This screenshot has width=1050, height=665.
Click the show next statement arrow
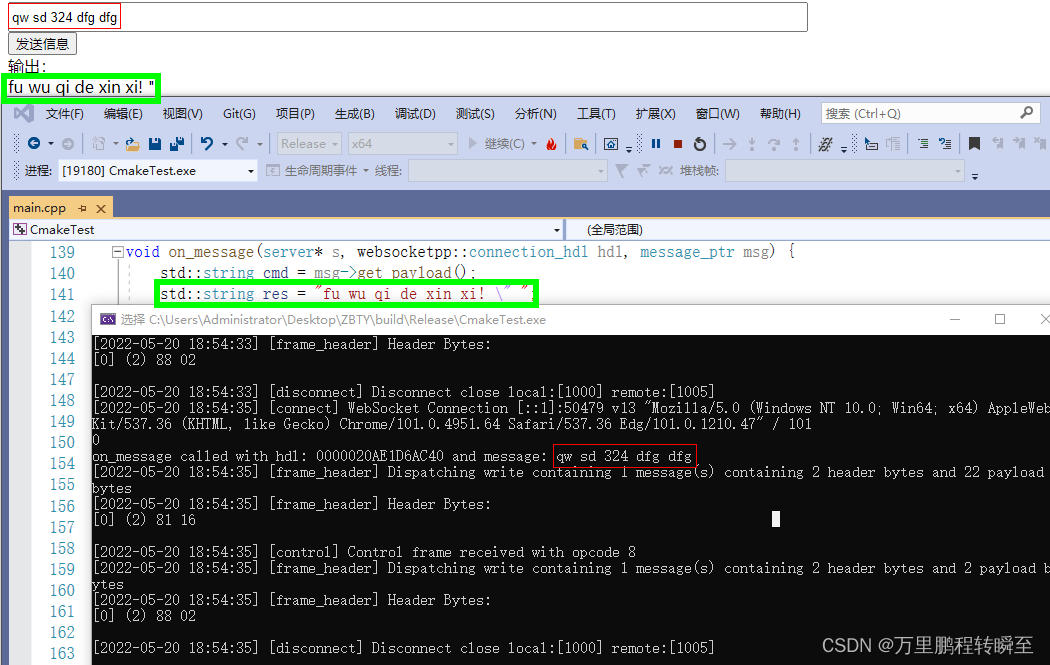coord(730,144)
